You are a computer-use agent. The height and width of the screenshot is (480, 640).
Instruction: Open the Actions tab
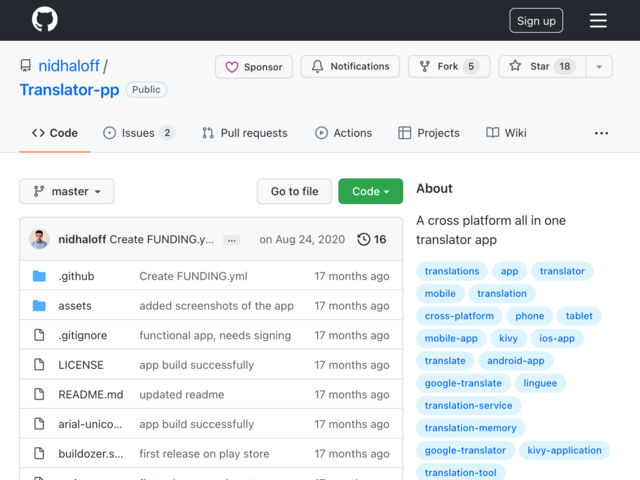[343, 133]
